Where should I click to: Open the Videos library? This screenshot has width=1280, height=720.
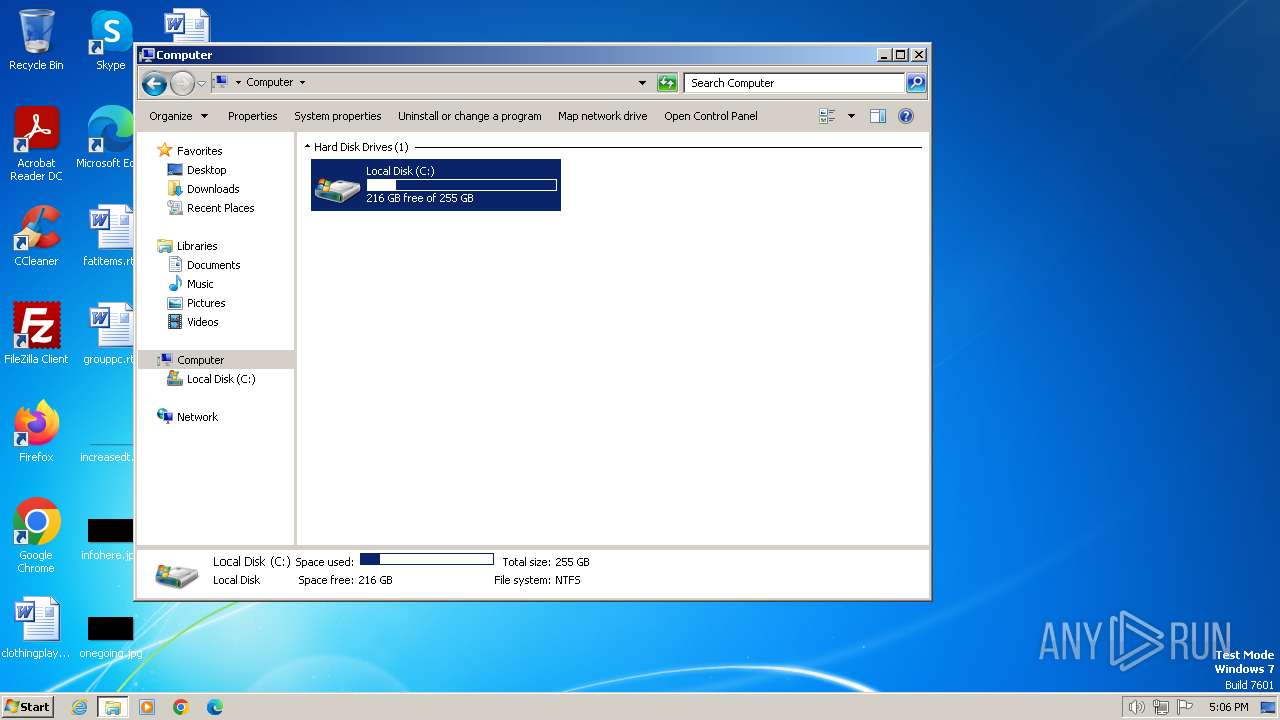point(202,322)
